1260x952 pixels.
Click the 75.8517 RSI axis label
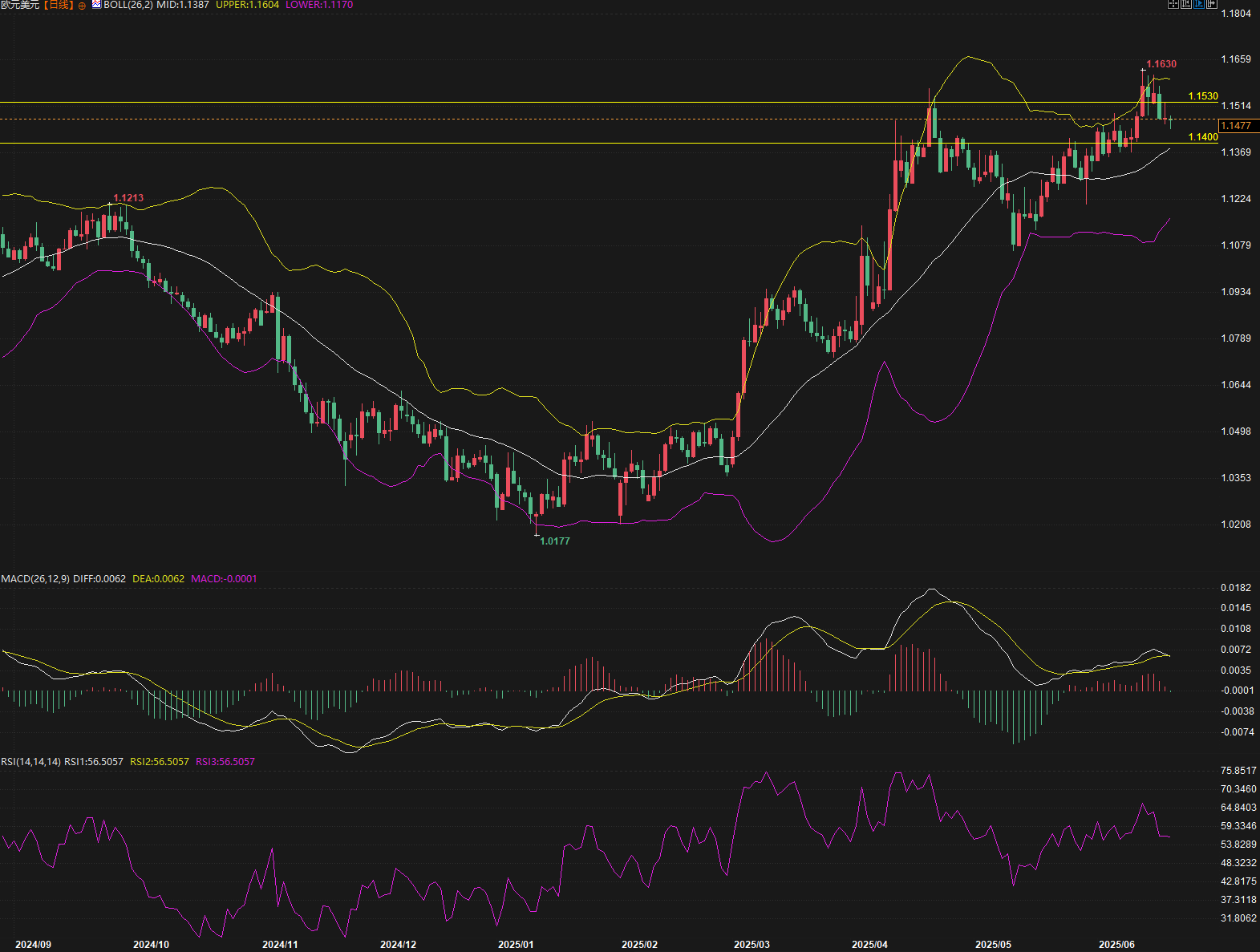click(1238, 771)
